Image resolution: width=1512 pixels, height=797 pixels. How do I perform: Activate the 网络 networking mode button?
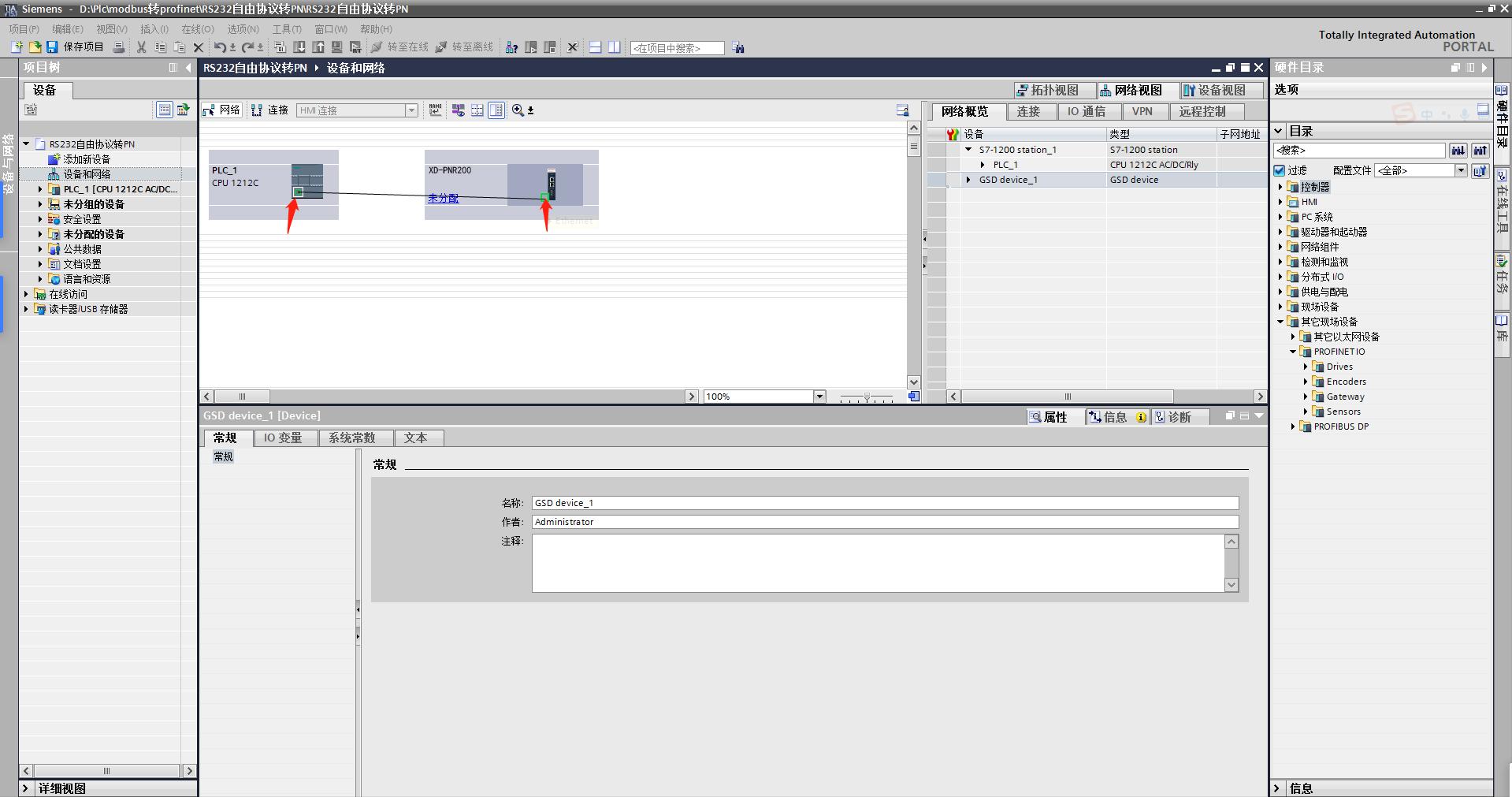click(222, 110)
